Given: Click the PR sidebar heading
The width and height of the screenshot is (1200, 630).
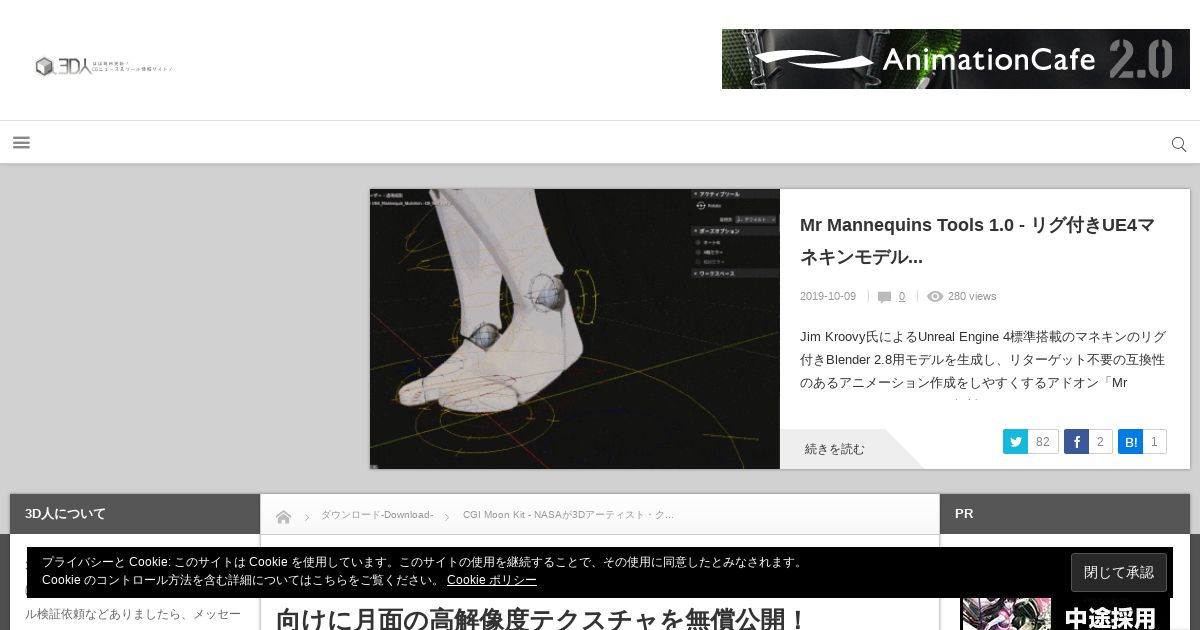Looking at the screenshot, I should click(x=1065, y=514).
